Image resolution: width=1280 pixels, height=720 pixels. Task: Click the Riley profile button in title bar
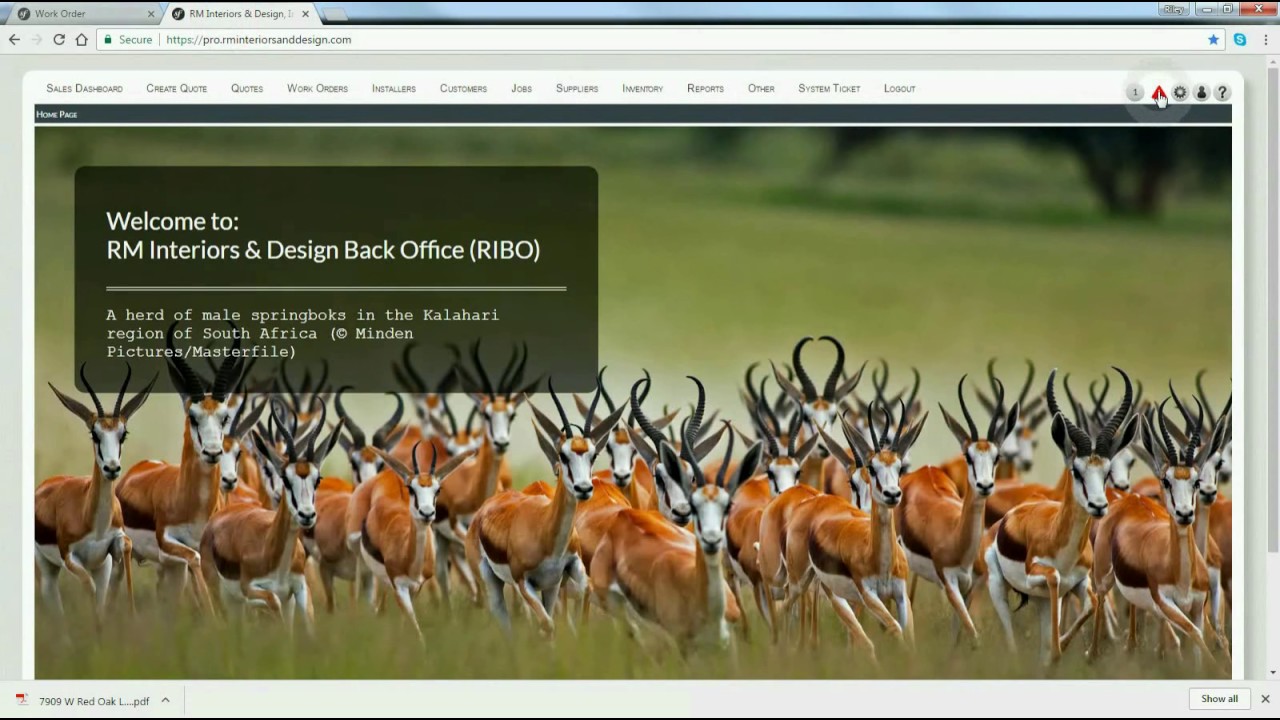1174,9
